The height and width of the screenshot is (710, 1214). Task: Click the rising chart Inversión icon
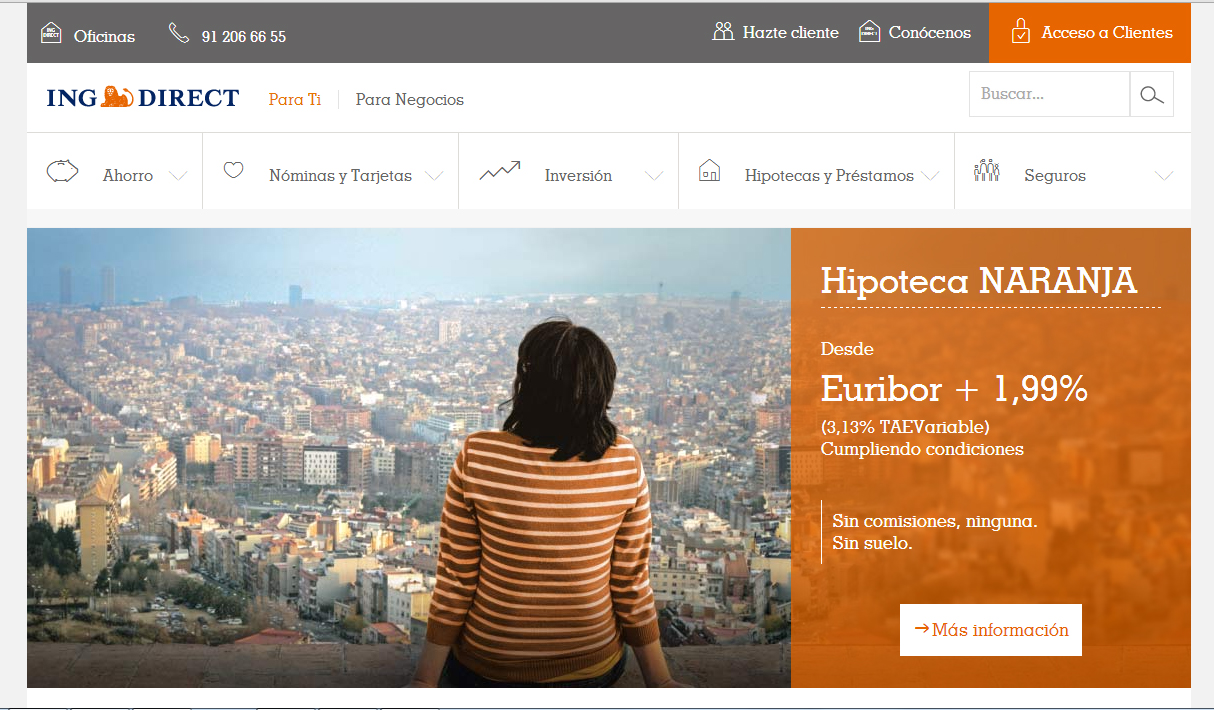pyautogui.click(x=500, y=171)
